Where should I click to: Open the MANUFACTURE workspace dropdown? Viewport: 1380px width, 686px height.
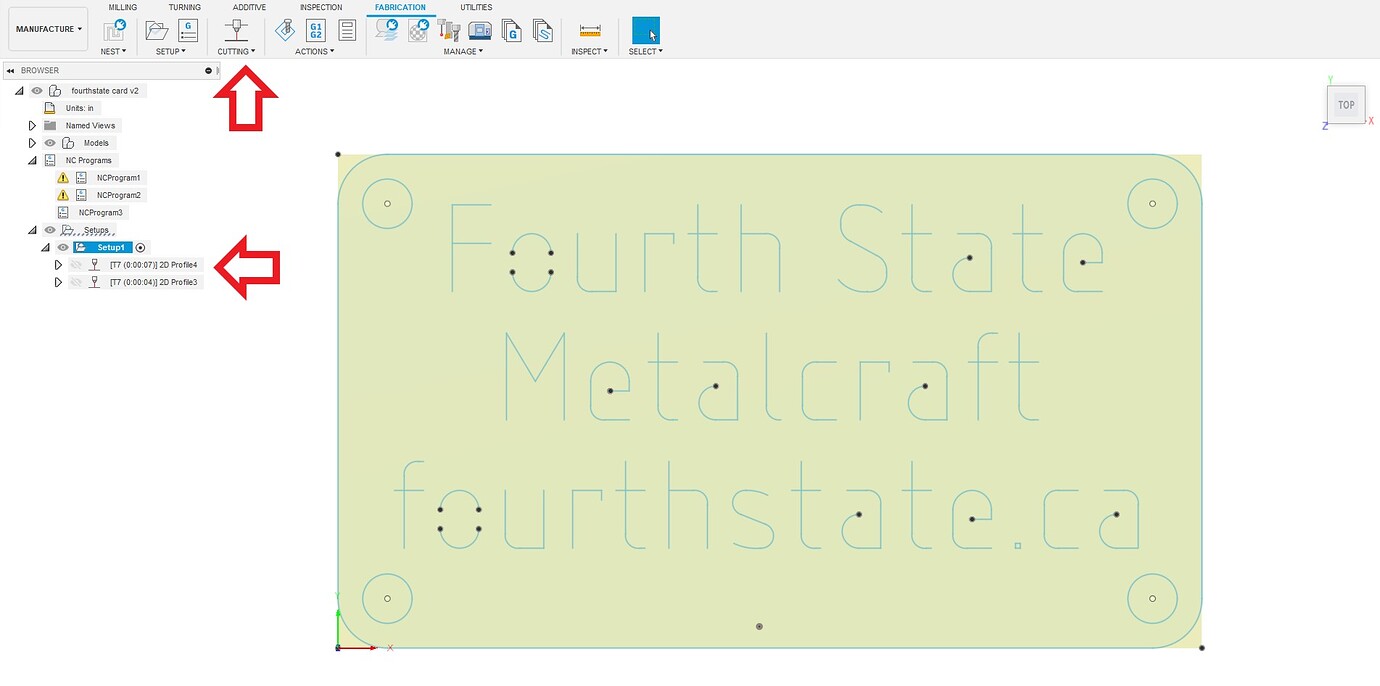pos(47,28)
